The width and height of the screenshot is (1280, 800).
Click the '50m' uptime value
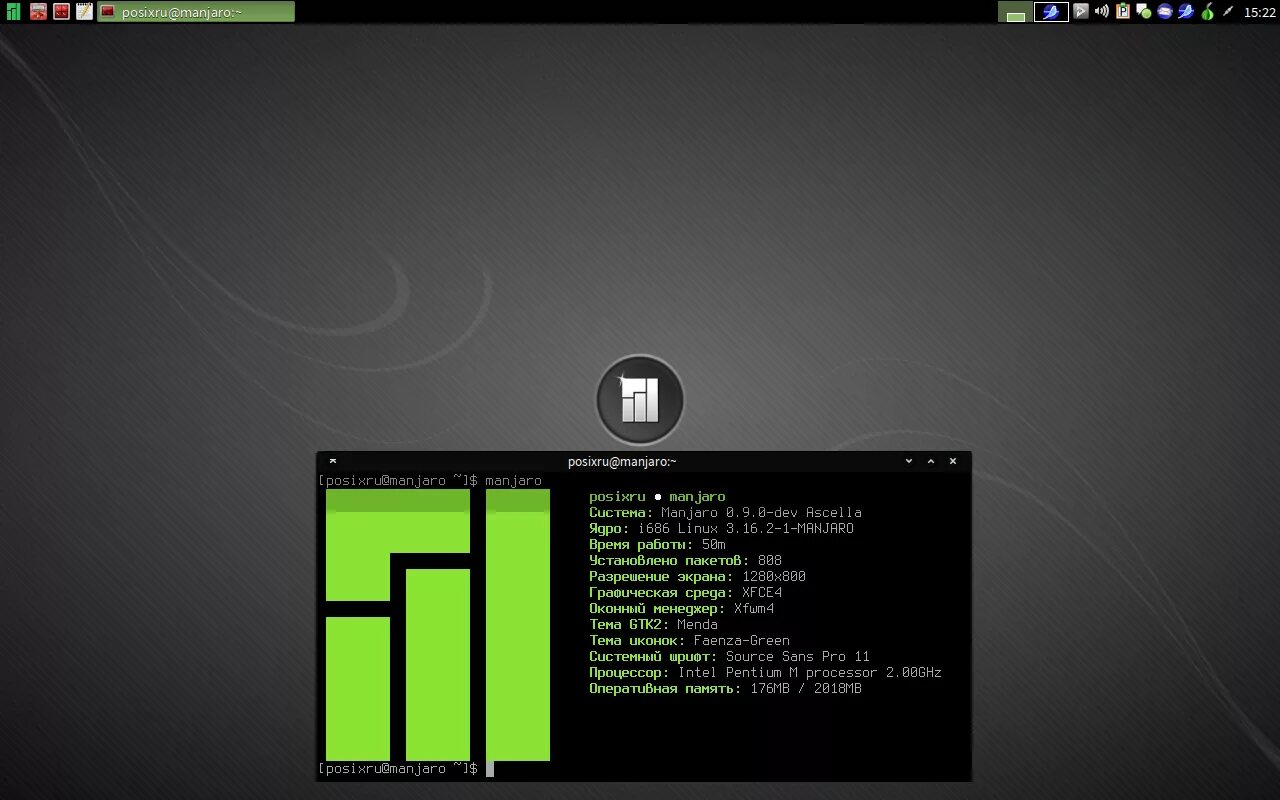click(714, 545)
